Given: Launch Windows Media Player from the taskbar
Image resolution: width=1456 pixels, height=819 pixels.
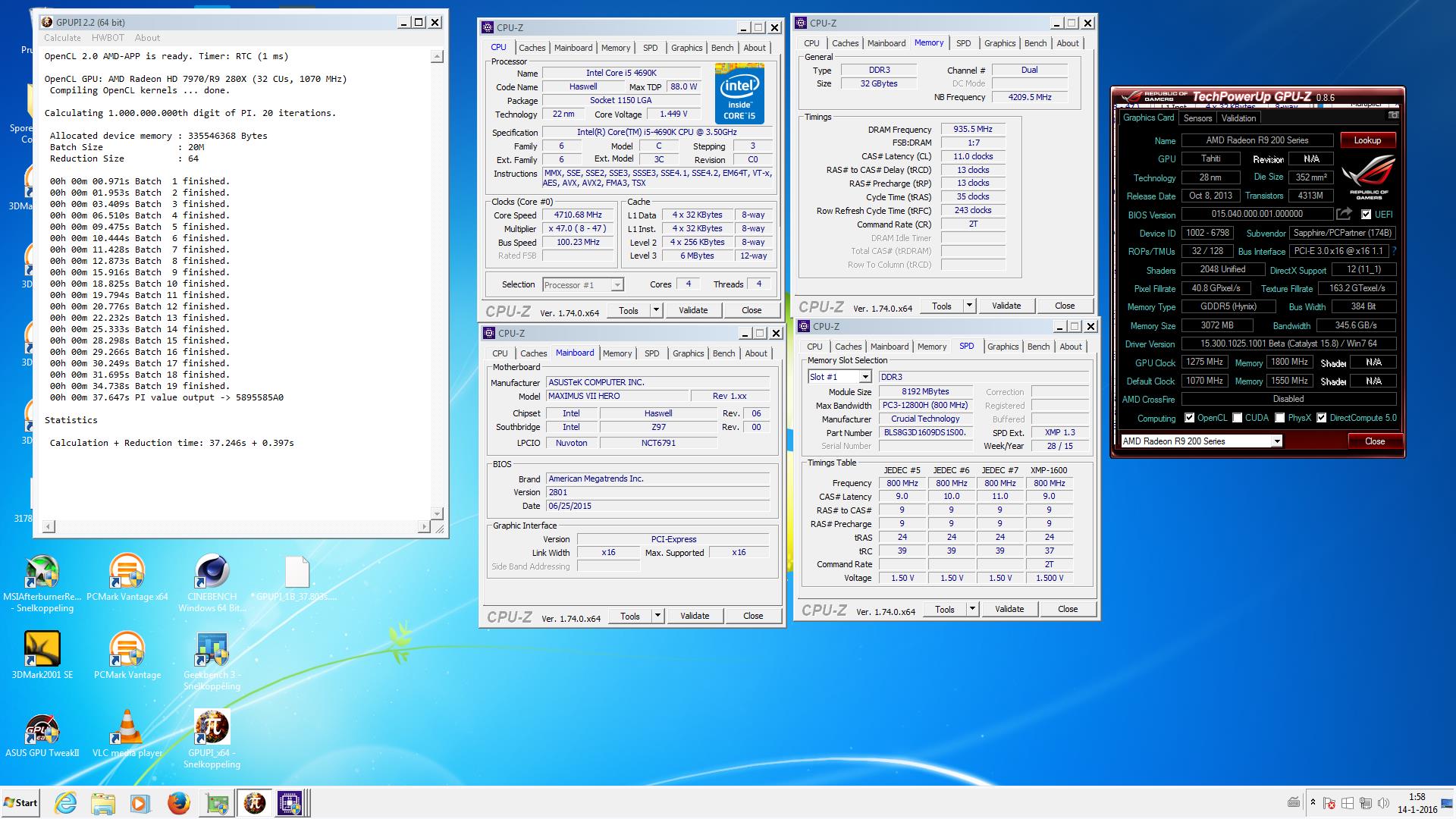Looking at the screenshot, I should (140, 803).
